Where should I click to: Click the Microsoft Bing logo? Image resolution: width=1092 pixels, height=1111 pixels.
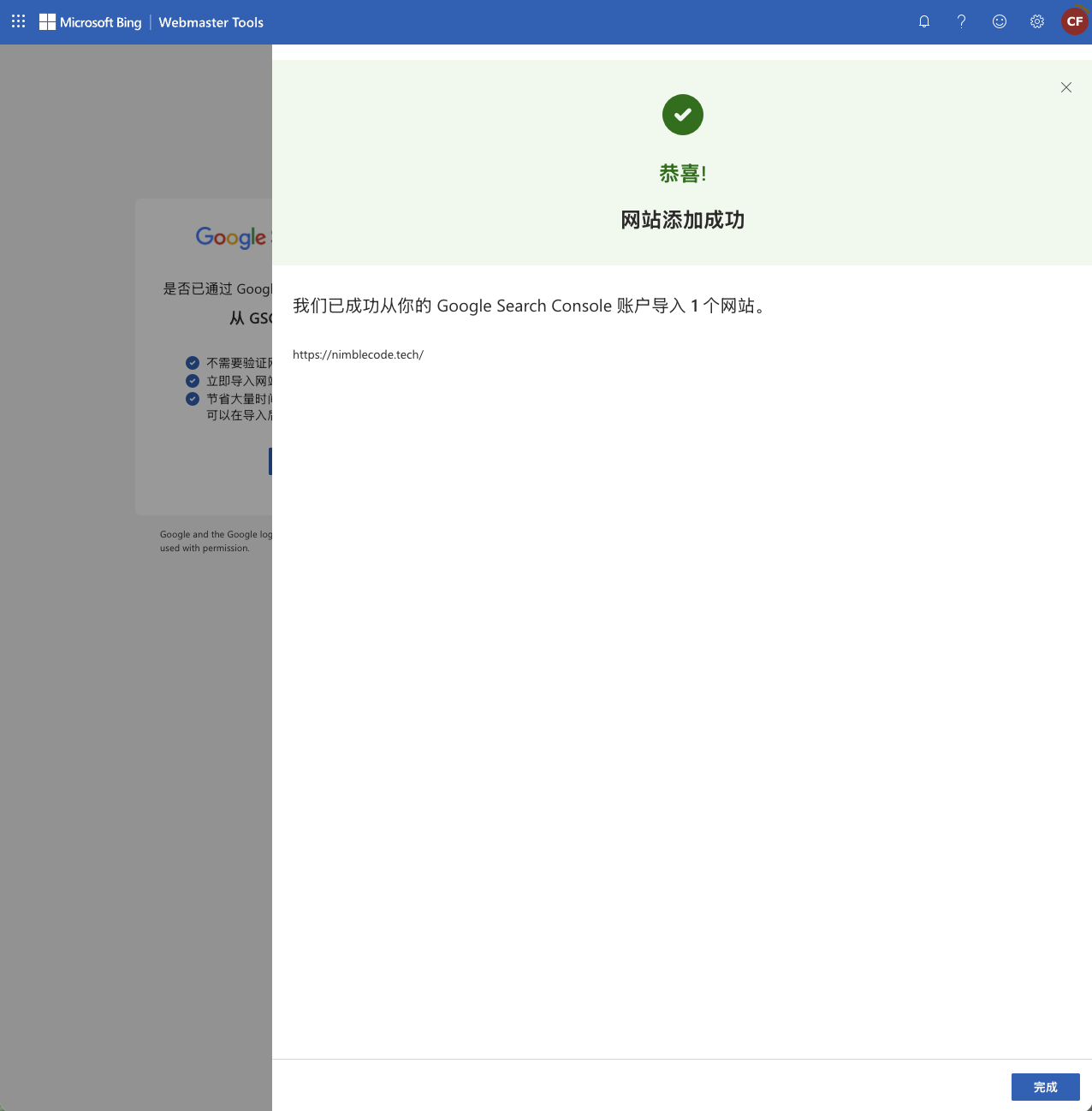point(91,22)
